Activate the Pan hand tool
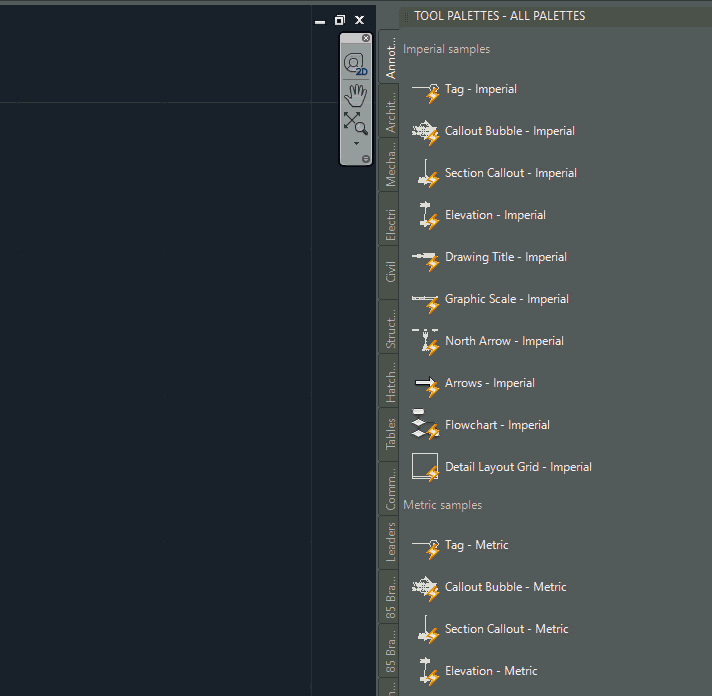 (x=355, y=95)
